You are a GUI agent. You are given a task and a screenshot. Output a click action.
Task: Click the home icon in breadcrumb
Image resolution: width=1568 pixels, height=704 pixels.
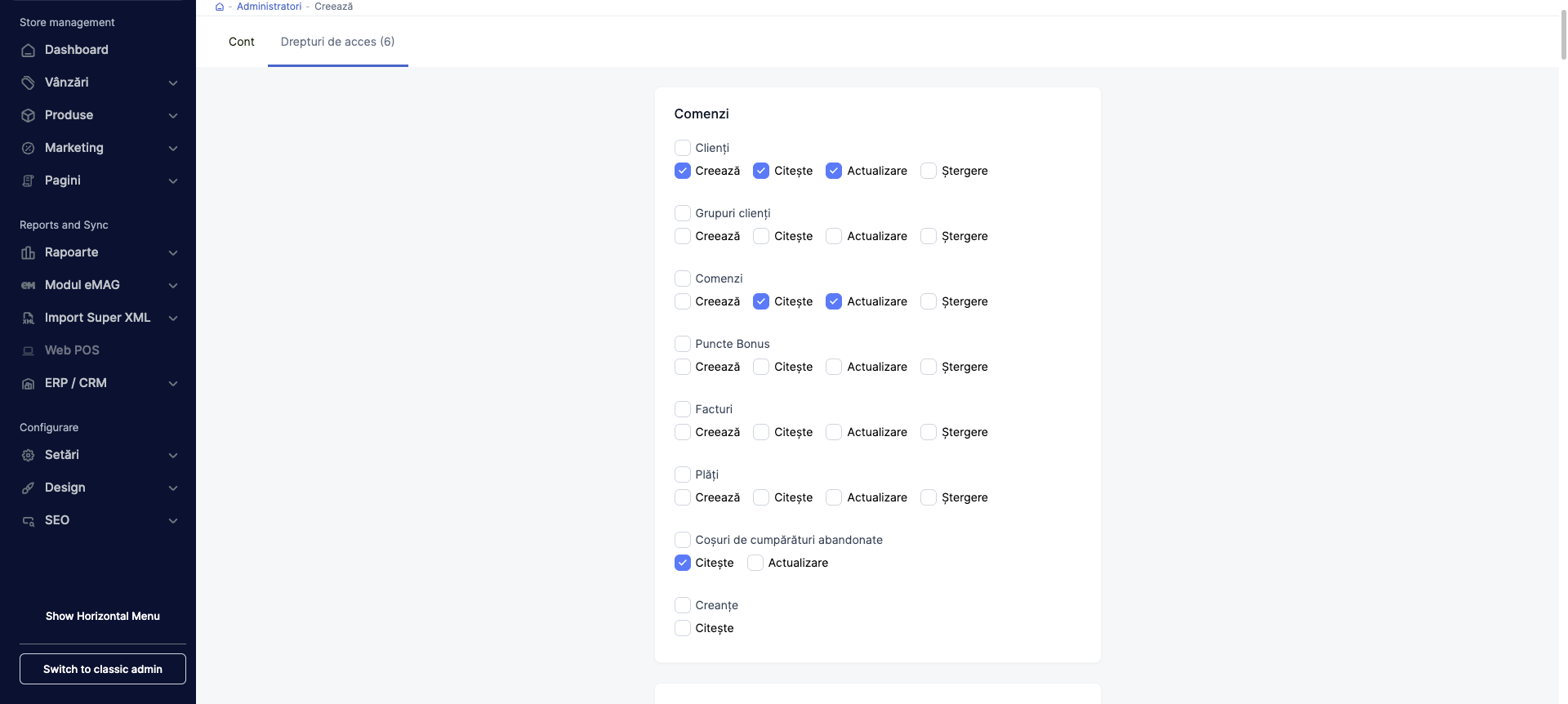tap(219, 7)
